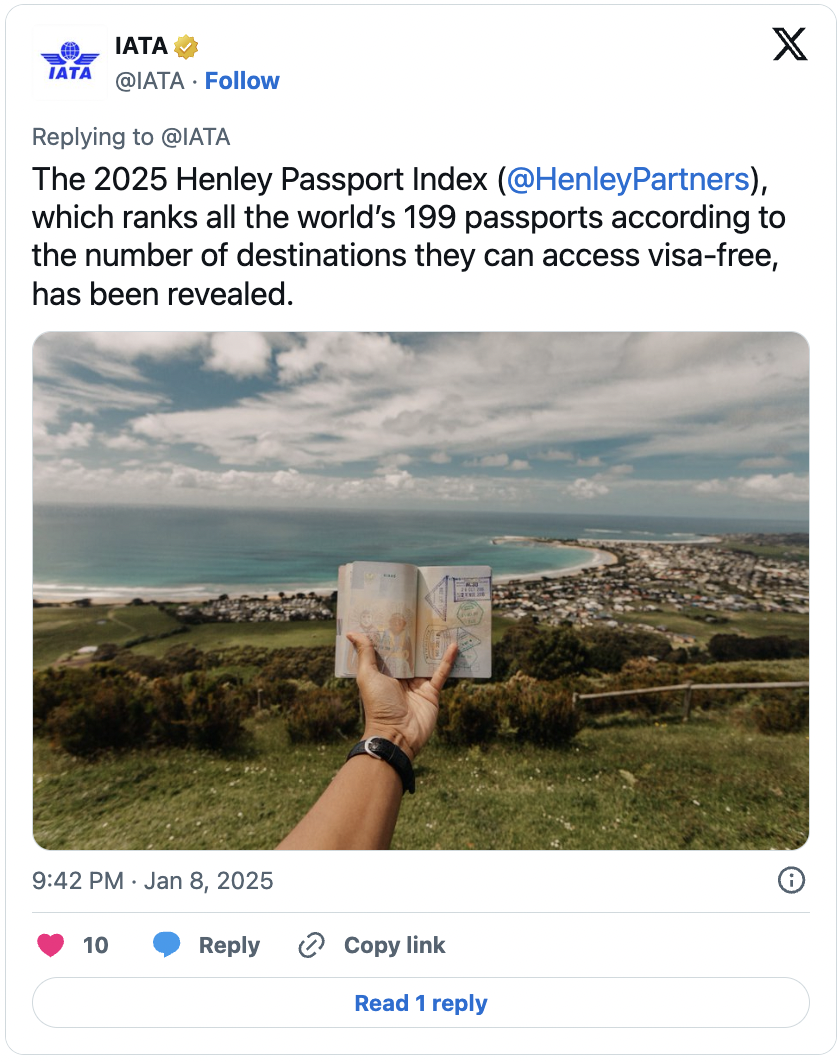Viewport: 838px width, 1062px height.
Task: Click the gold verified badge
Action: [x=186, y=46]
